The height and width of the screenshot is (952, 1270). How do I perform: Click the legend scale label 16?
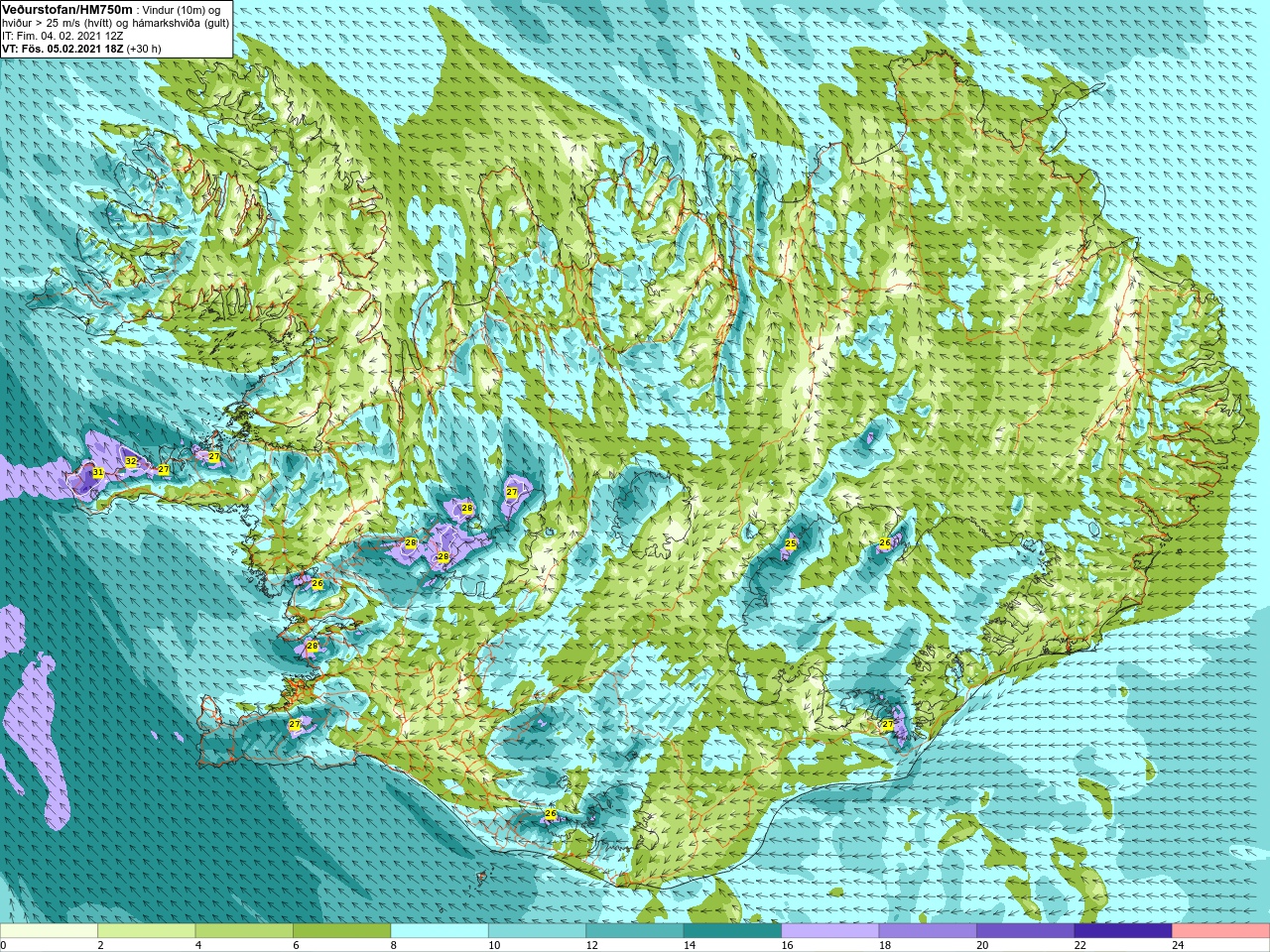tap(787, 945)
